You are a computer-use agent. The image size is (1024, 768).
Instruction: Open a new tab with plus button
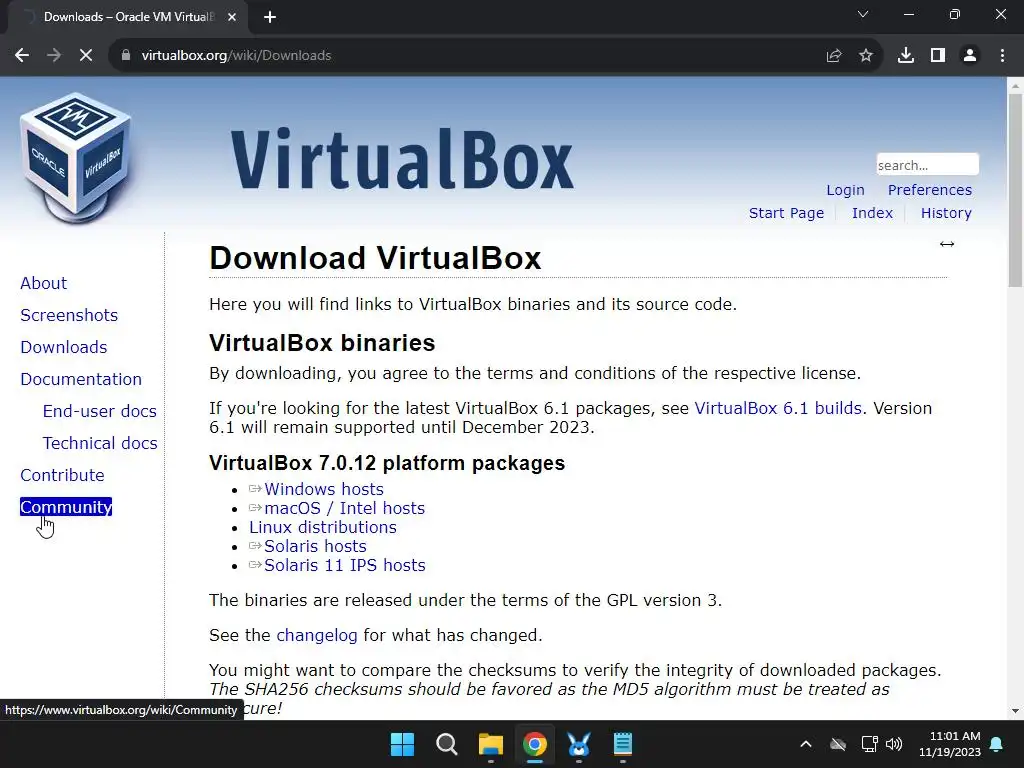click(270, 17)
